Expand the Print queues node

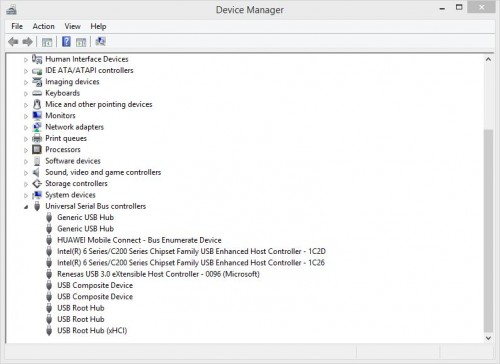click(x=26, y=139)
